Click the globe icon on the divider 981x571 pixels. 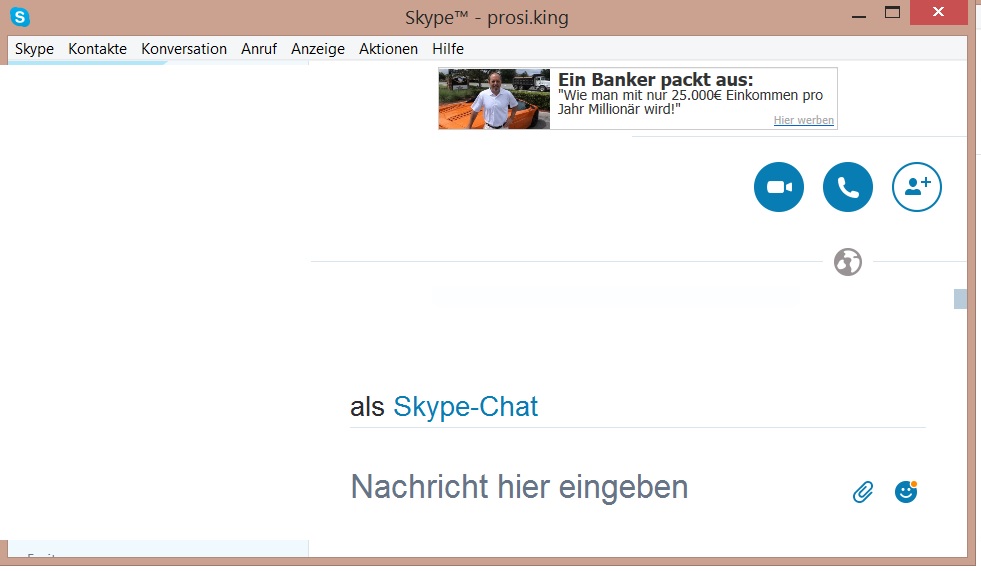[848, 262]
